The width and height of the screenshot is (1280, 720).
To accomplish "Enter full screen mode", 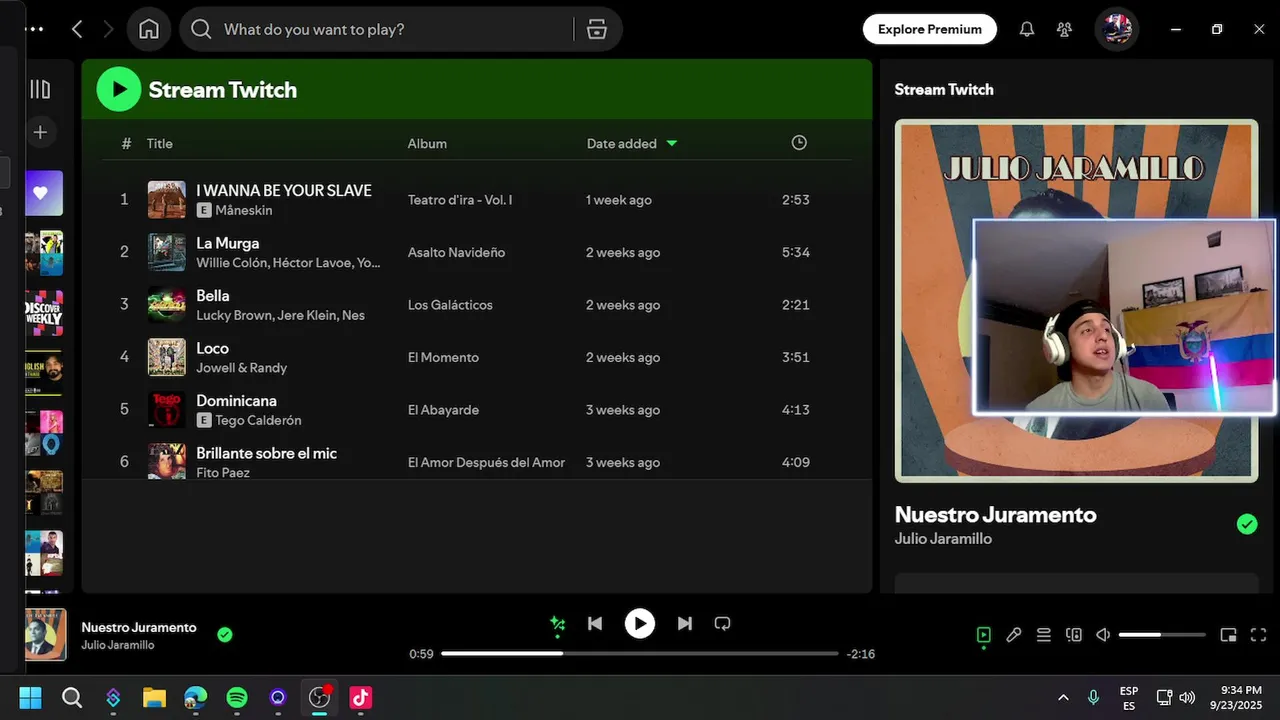I will (x=1259, y=635).
